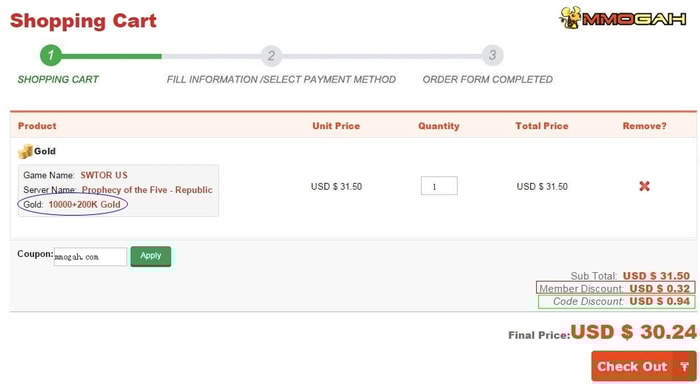Click arrow icon on Check Out button
Viewport: 700px width, 384px height.
[x=685, y=367]
